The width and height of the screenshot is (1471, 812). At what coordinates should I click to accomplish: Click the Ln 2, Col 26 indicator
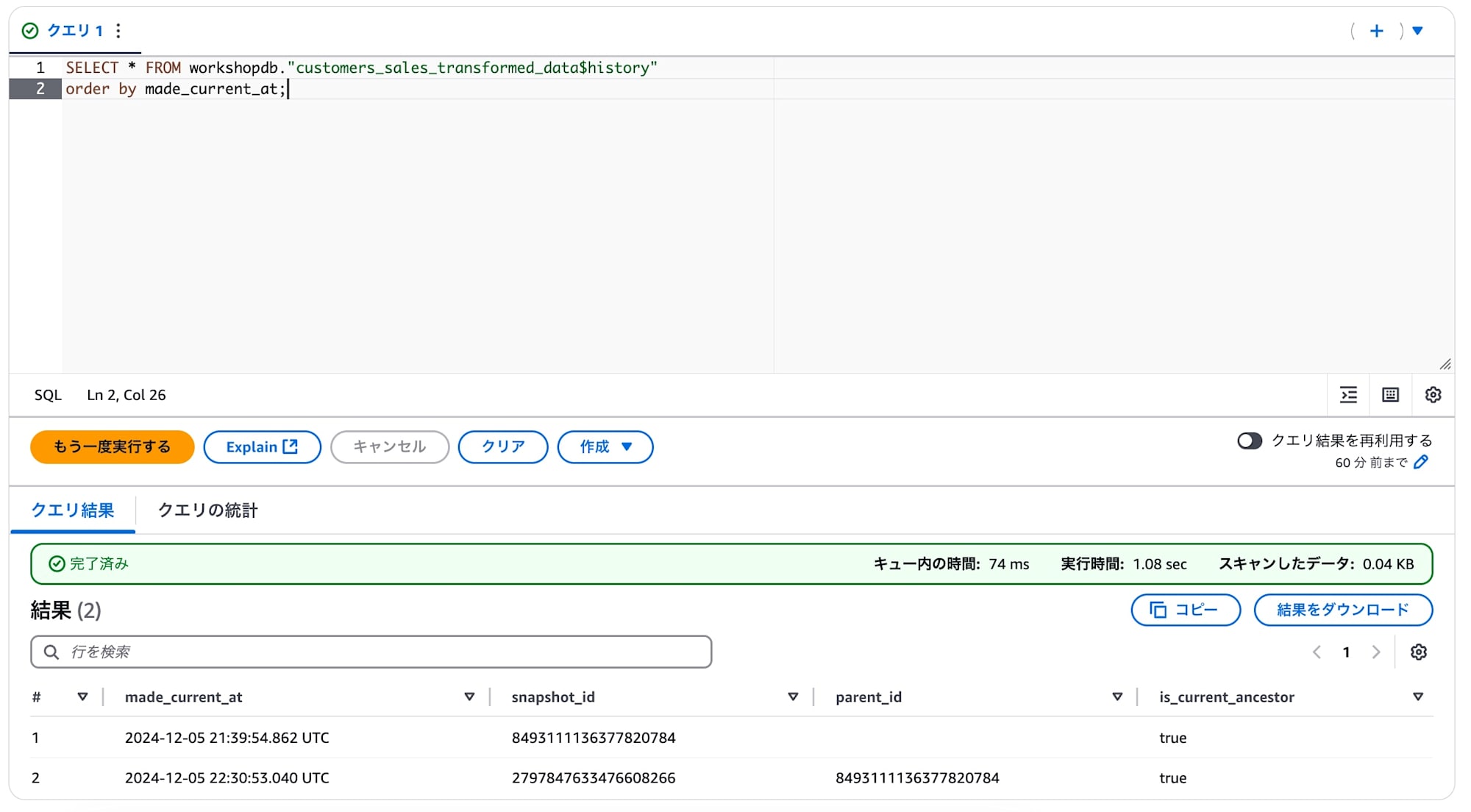coord(127,395)
